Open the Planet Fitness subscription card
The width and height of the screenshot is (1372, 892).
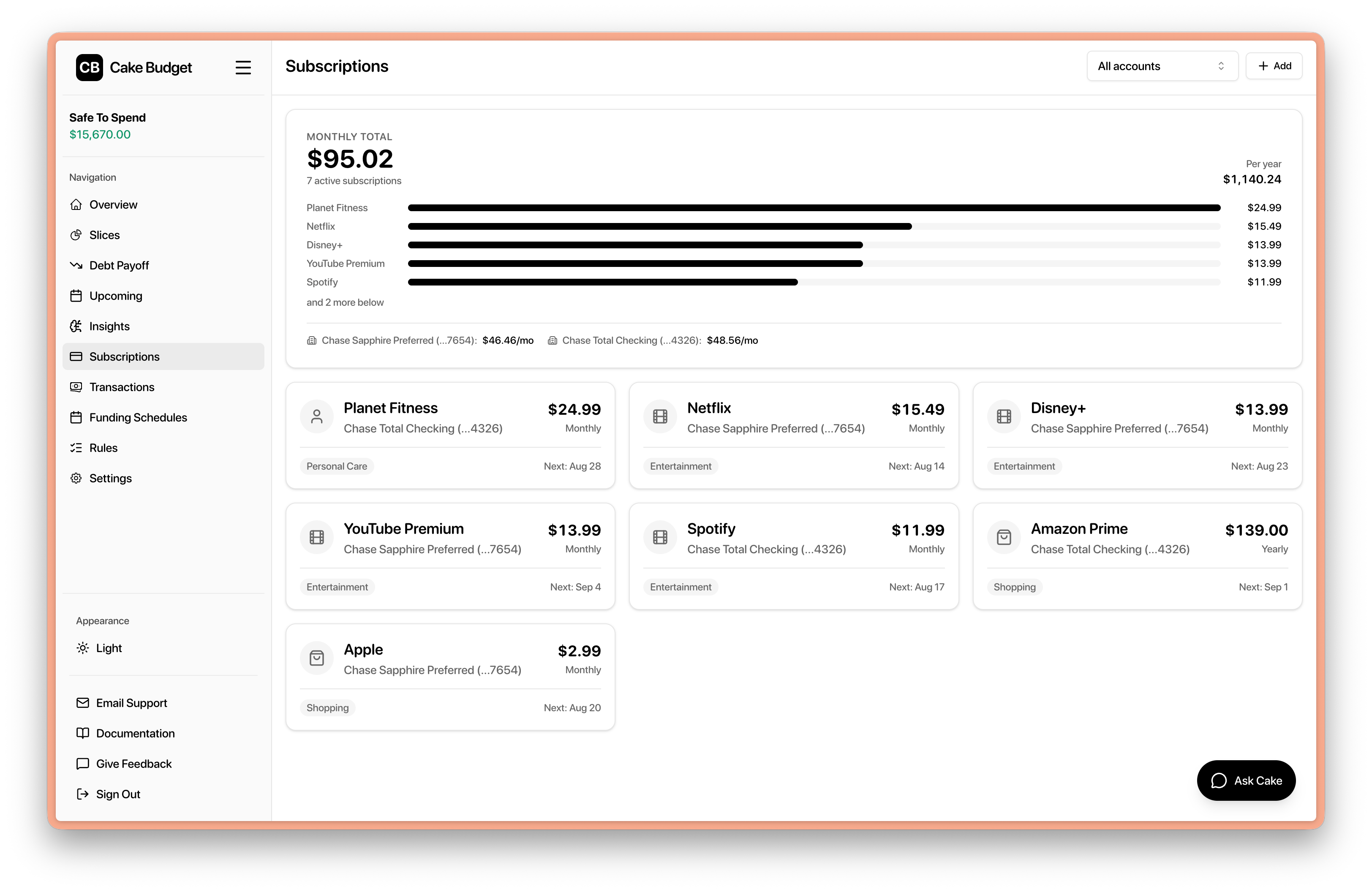point(450,435)
